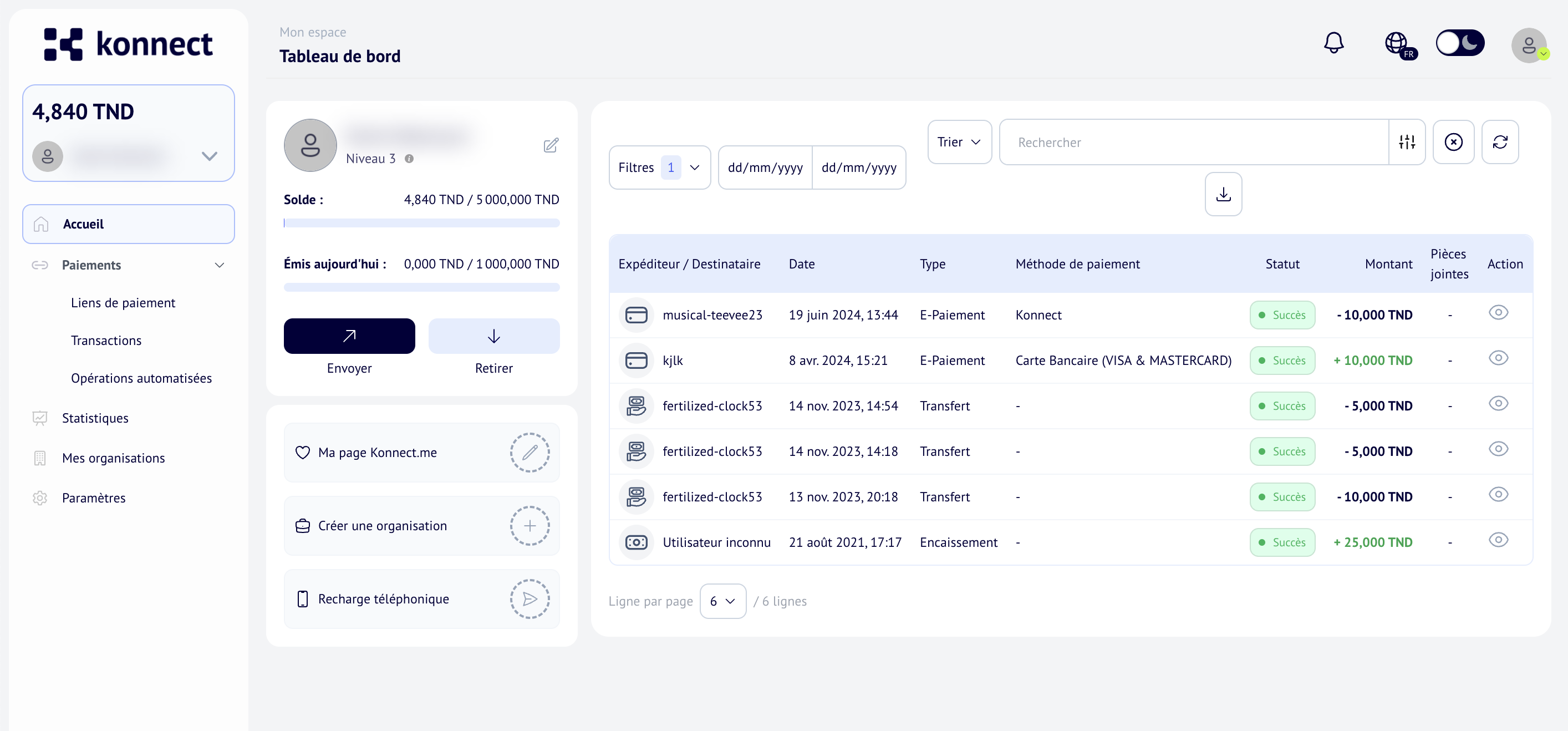
Task: Toggle dark mode switch
Action: coord(1460,43)
